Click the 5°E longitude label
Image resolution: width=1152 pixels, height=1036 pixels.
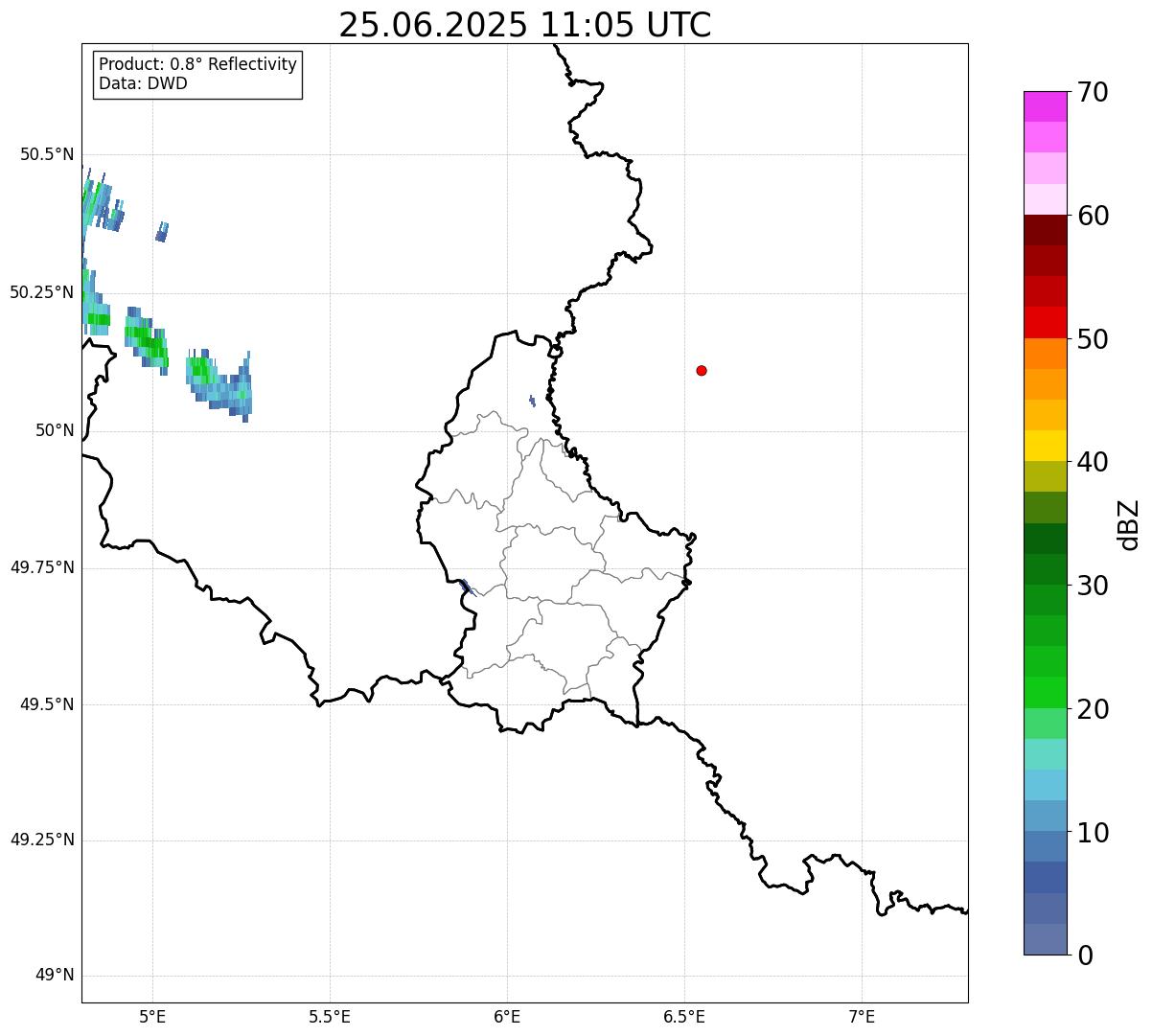click(152, 1016)
